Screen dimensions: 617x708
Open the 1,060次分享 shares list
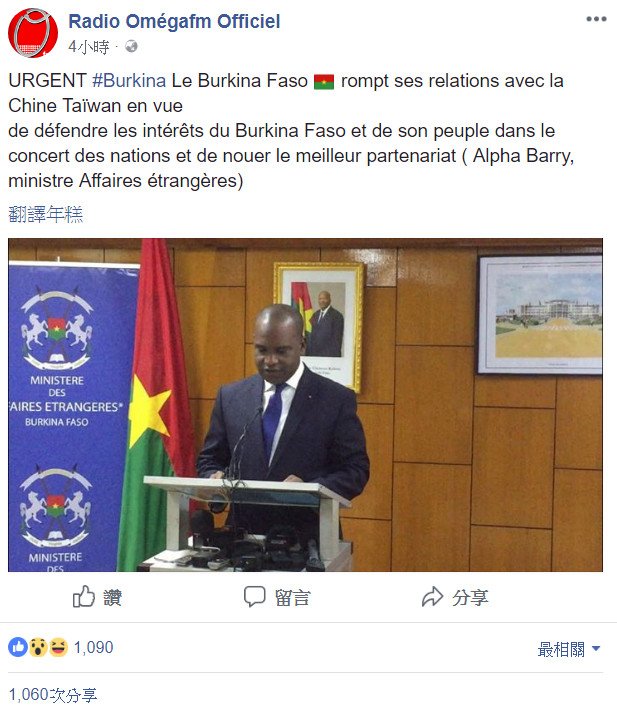click(53, 694)
